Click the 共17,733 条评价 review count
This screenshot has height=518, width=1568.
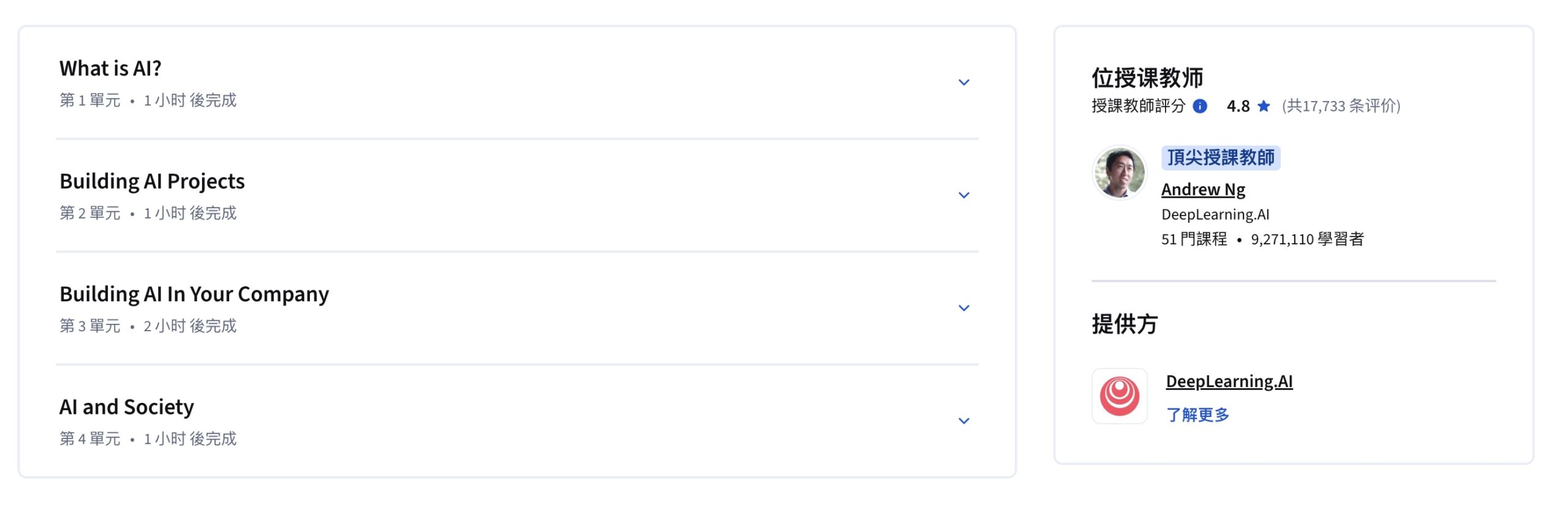click(x=1341, y=107)
